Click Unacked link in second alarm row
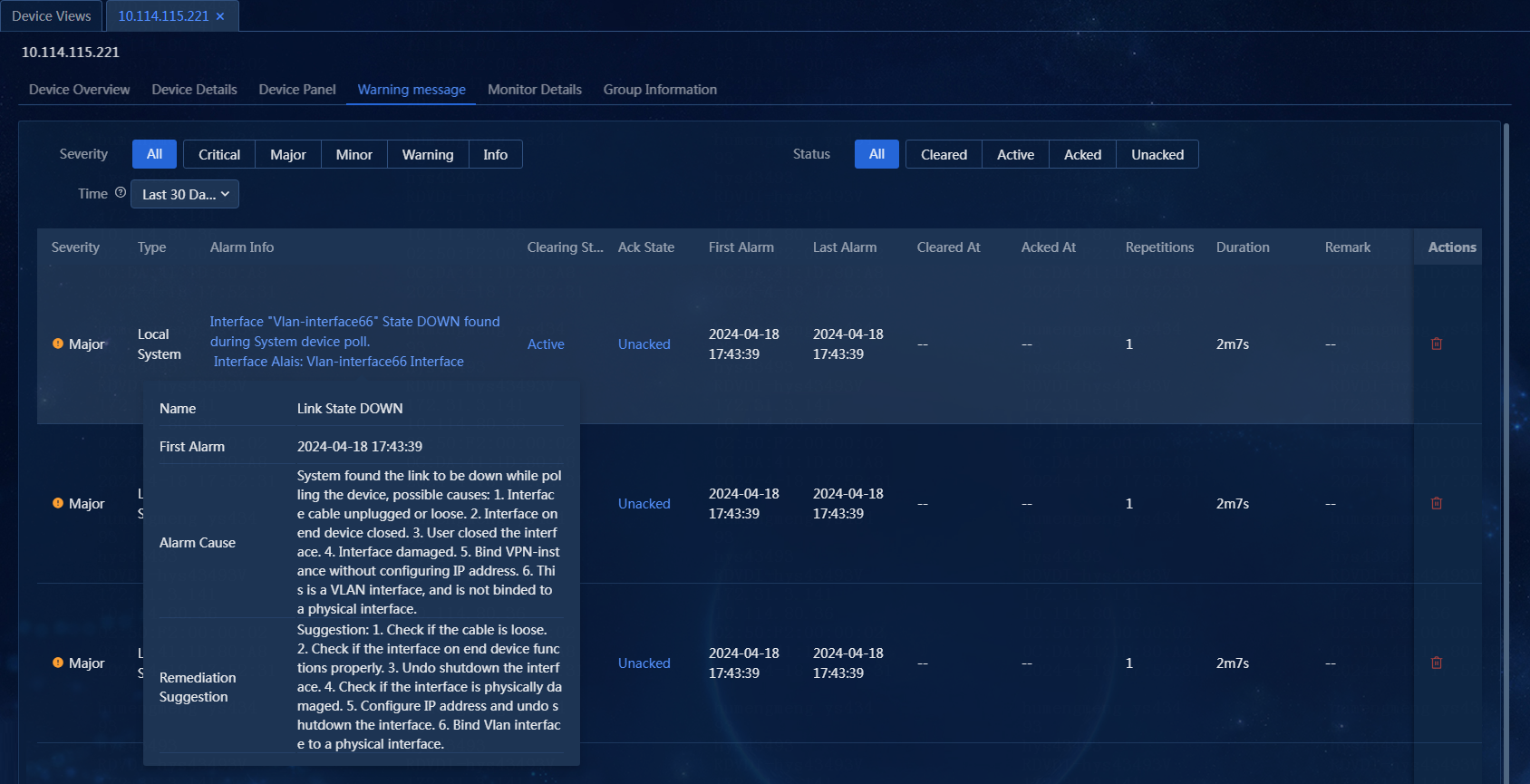This screenshot has width=1530, height=784. 644,503
